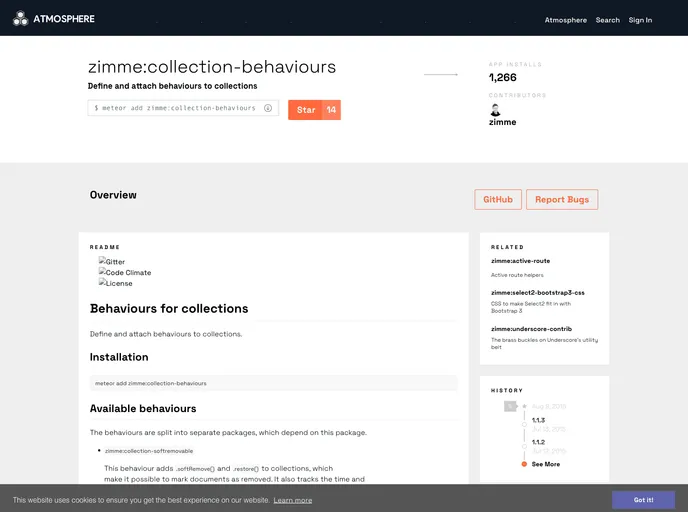Open the Learn more cookie link

[293, 500]
